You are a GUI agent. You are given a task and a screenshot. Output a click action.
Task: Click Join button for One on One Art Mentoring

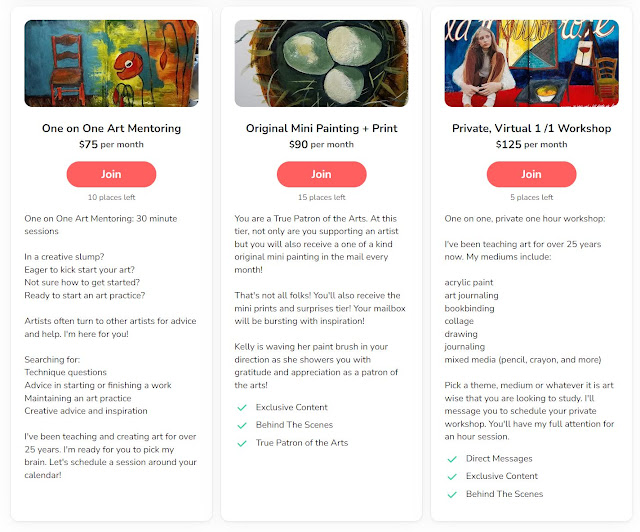pos(111,174)
